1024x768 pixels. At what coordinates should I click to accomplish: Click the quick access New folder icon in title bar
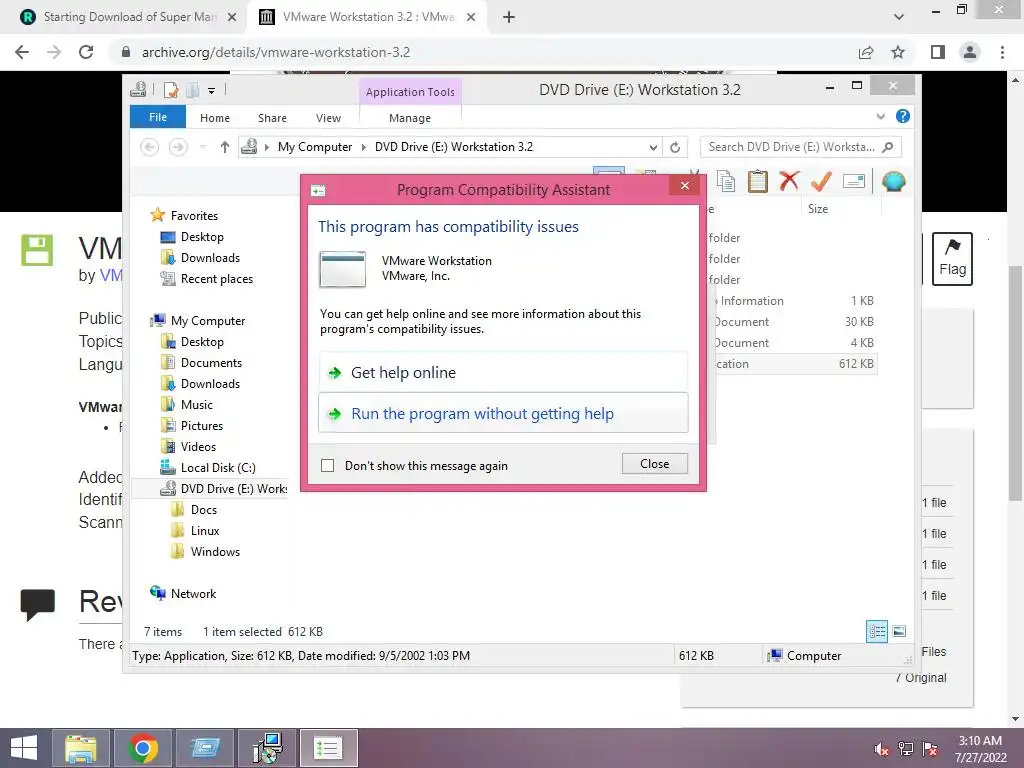[x=193, y=90]
